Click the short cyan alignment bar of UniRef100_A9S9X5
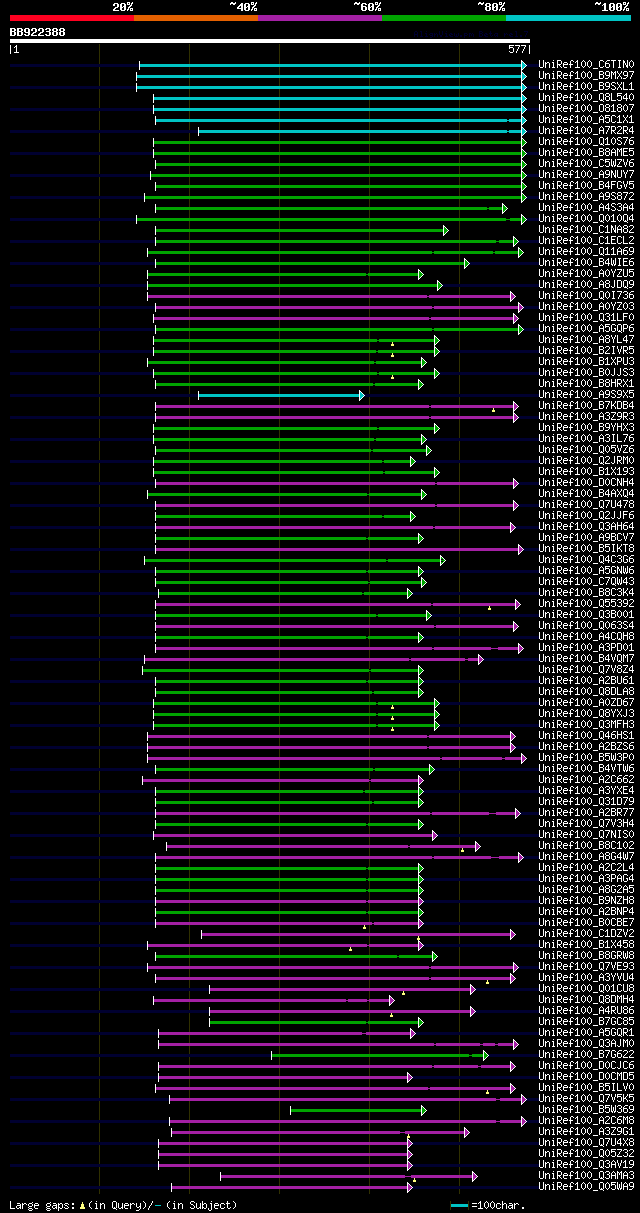Image resolution: width=640 pixels, height=1213 pixels. tap(281, 395)
